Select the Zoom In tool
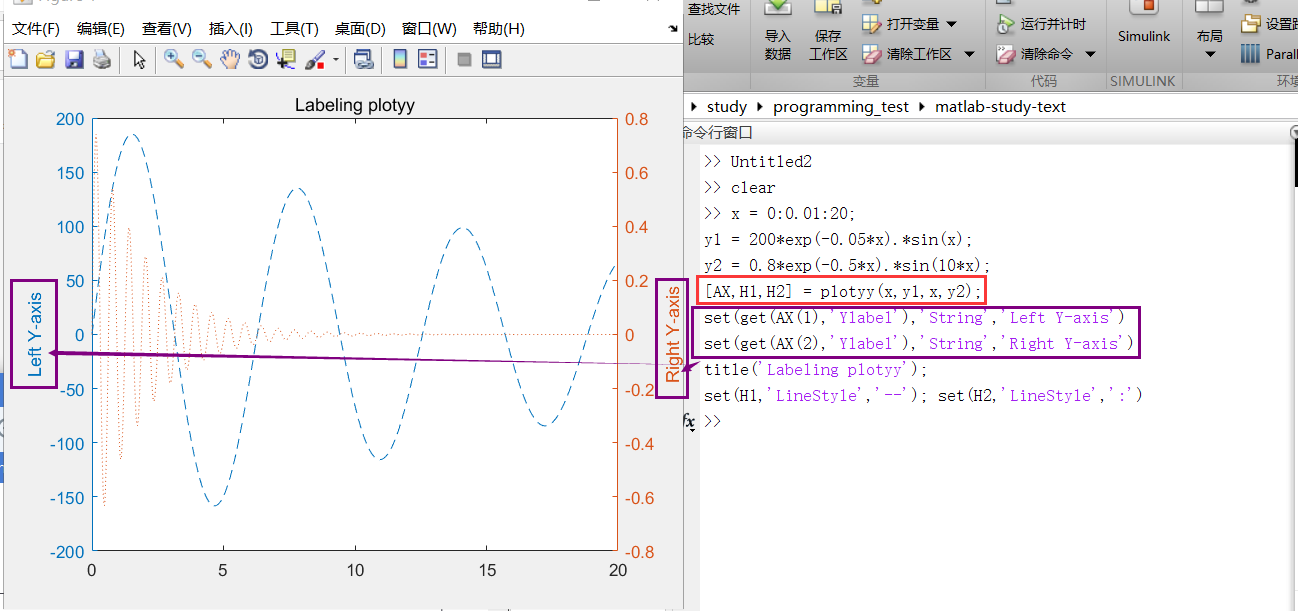Image resolution: width=1298 pixels, height=611 pixels. 171,60
